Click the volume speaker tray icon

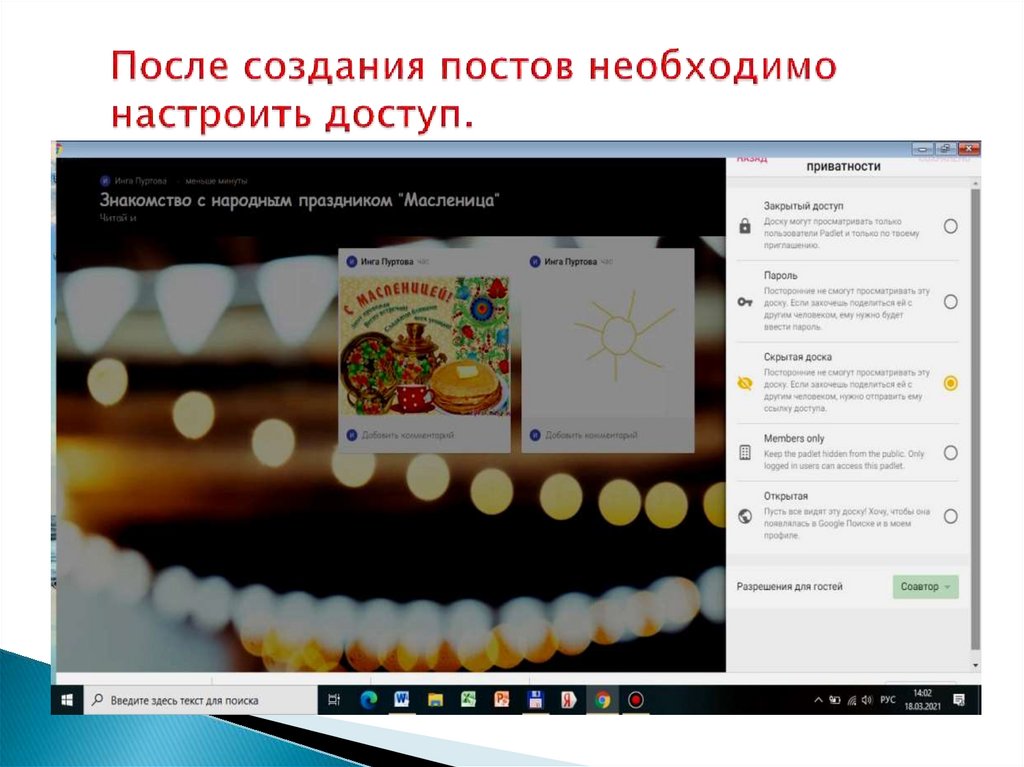(x=867, y=700)
